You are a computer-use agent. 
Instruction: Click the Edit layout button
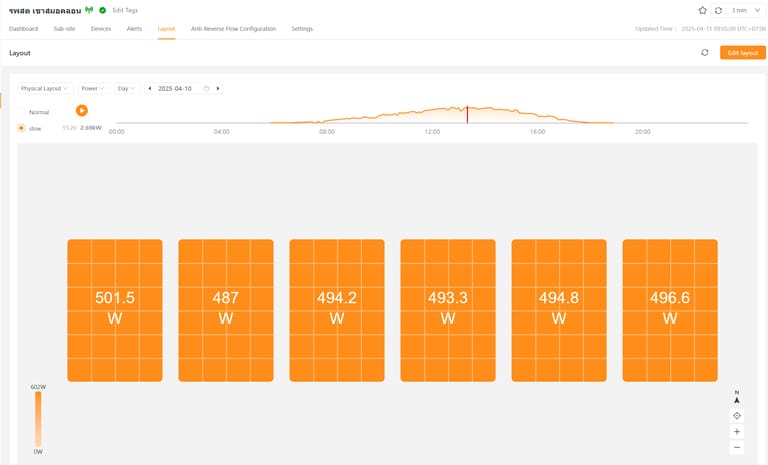coord(742,52)
